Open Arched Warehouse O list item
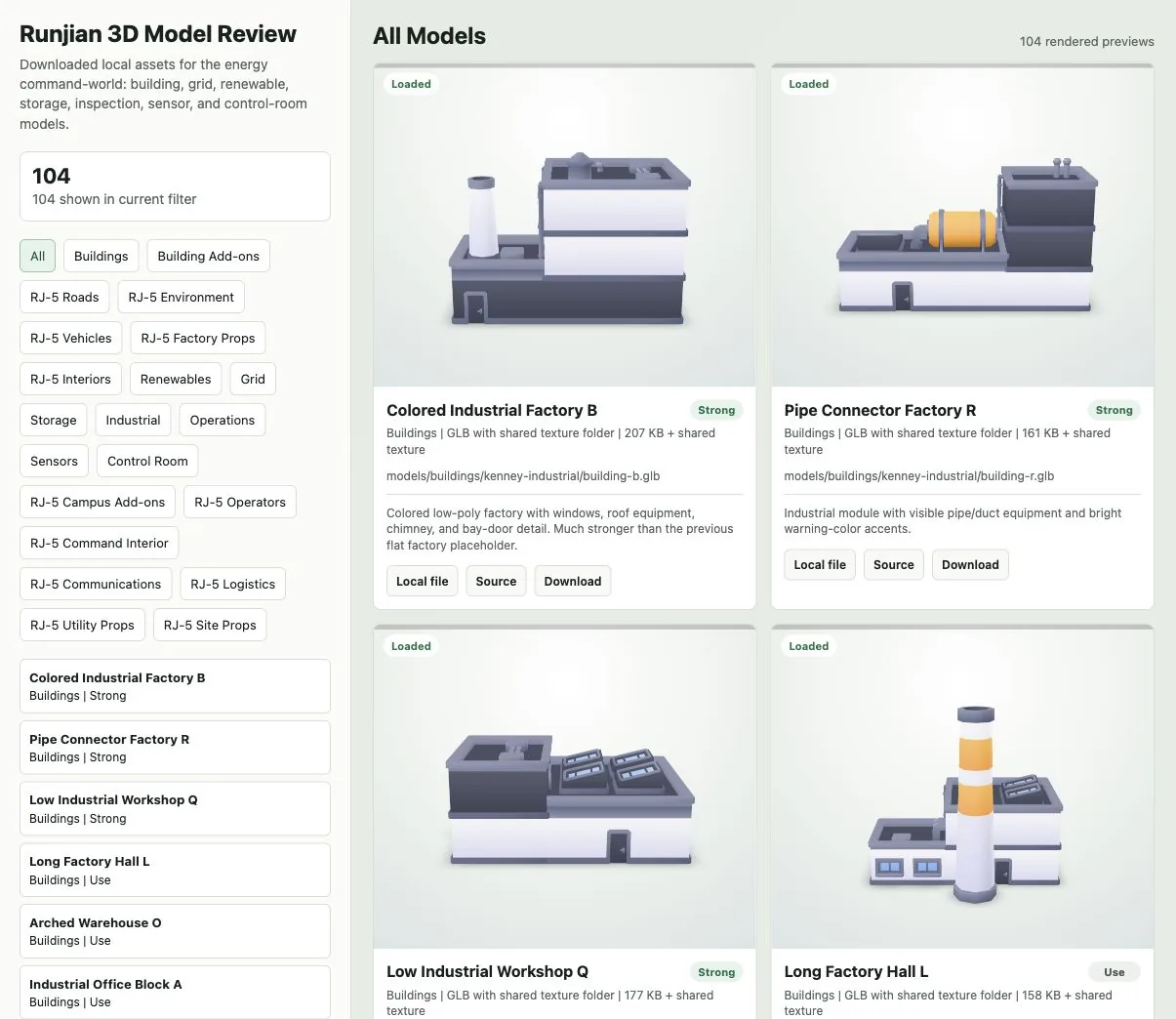The image size is (1176, 1019). tap(175, 931)
